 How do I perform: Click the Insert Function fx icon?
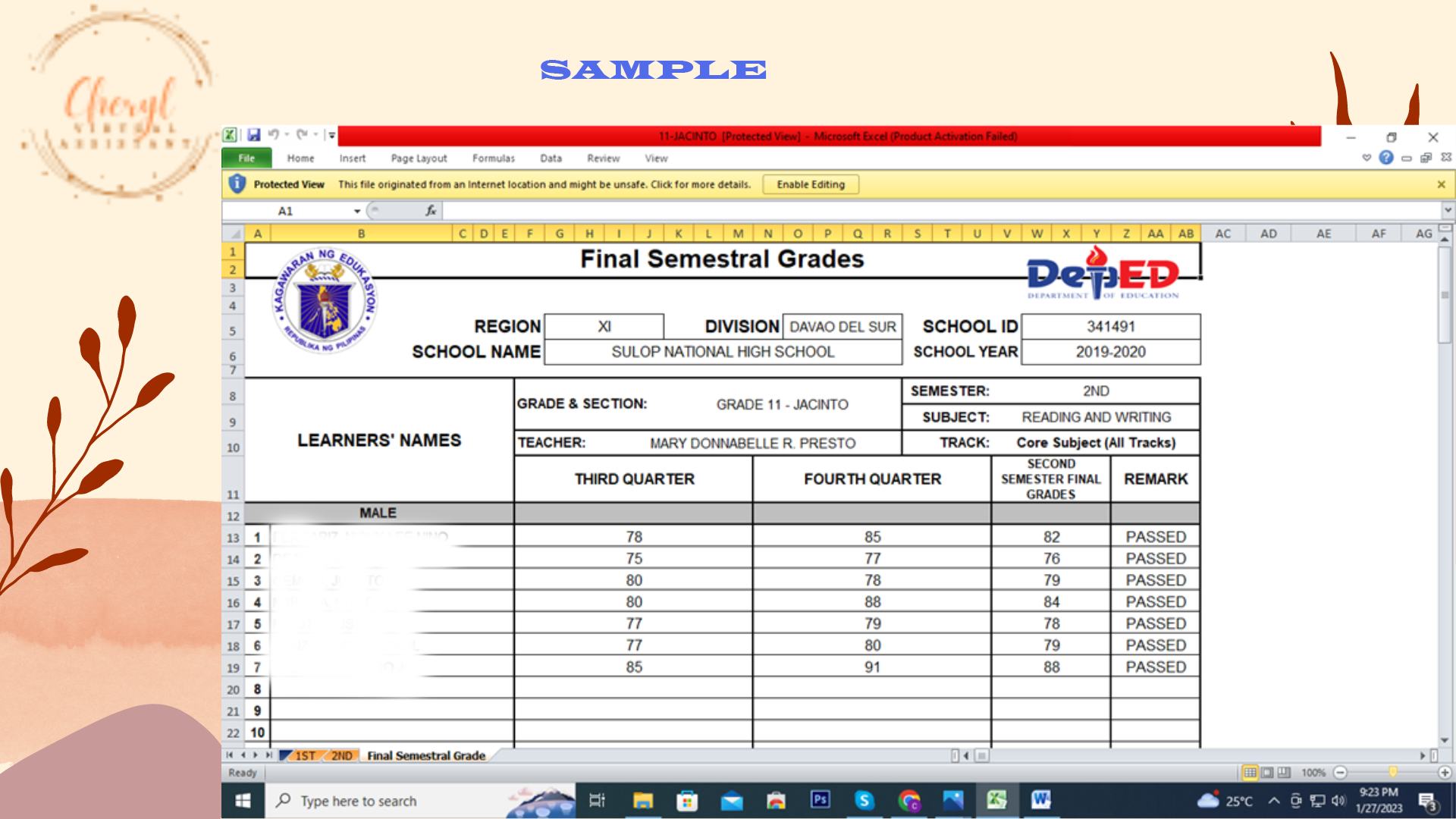click(430, 211)
